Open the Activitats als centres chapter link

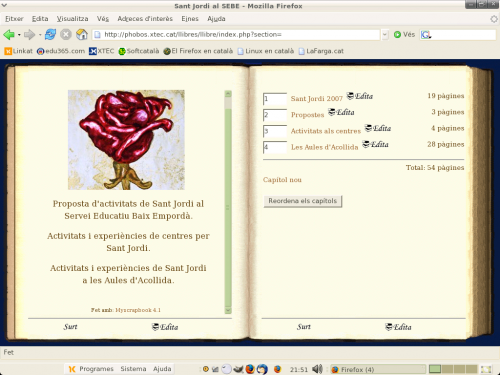(326, 131)
